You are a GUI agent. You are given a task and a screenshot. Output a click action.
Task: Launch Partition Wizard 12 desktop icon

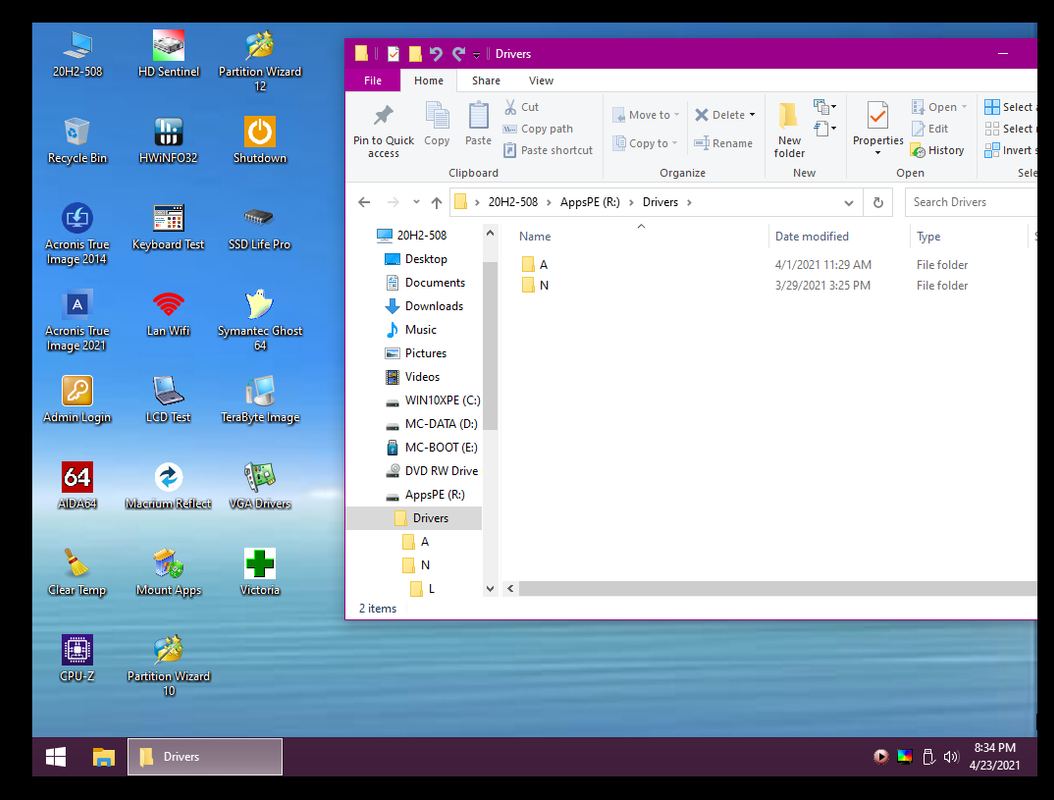click(259, 61)
